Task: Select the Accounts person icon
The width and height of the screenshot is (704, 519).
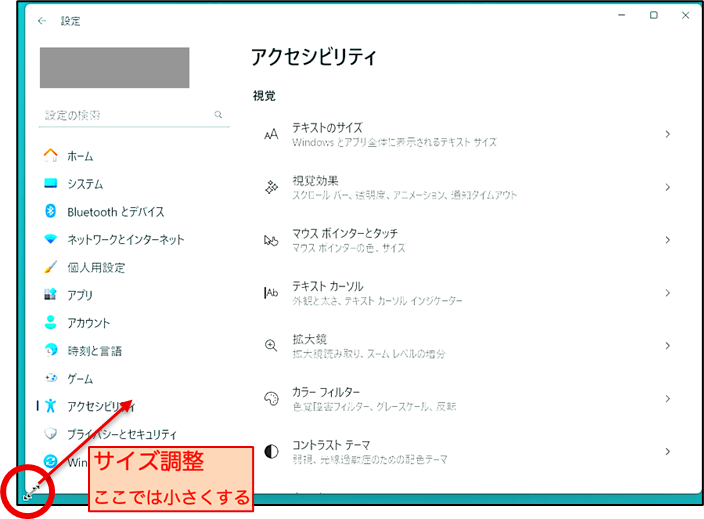Action: (51, 323)
